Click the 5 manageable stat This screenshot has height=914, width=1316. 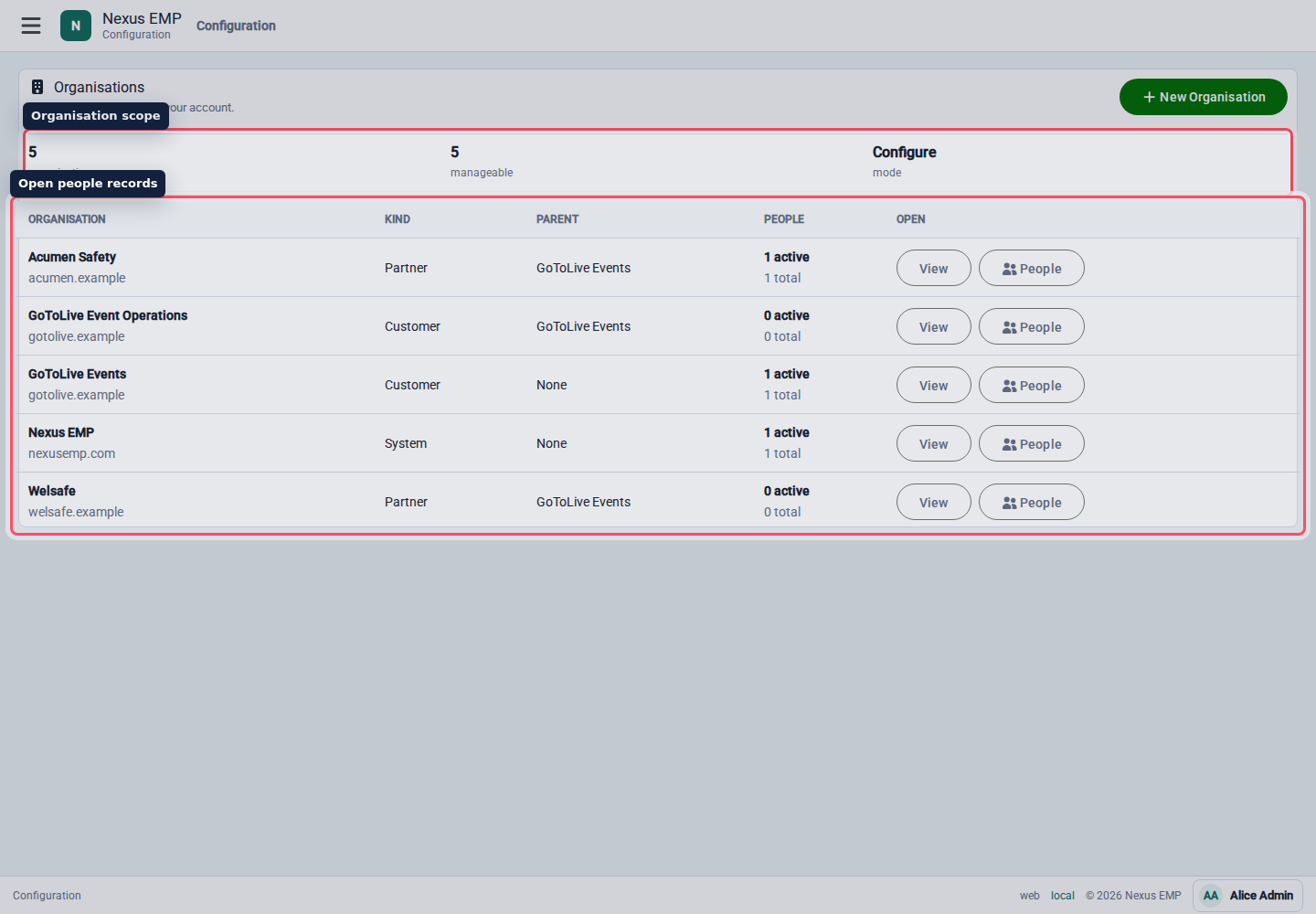482,161
